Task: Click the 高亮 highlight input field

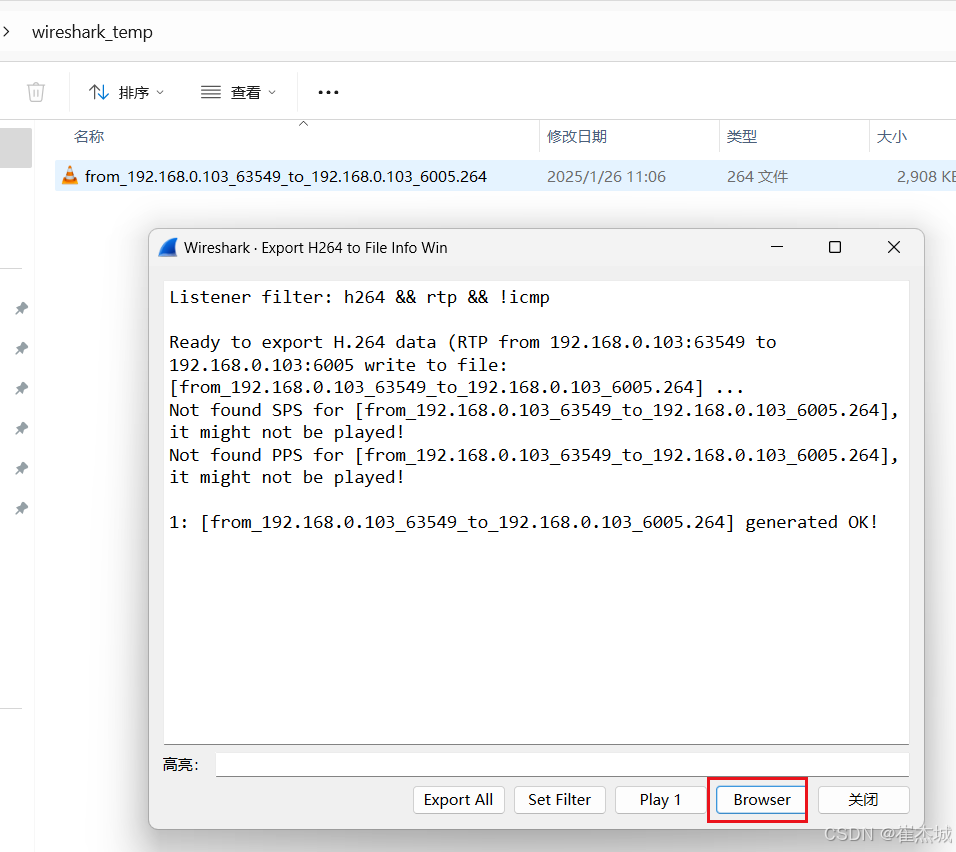Action: tap(562, 764)
